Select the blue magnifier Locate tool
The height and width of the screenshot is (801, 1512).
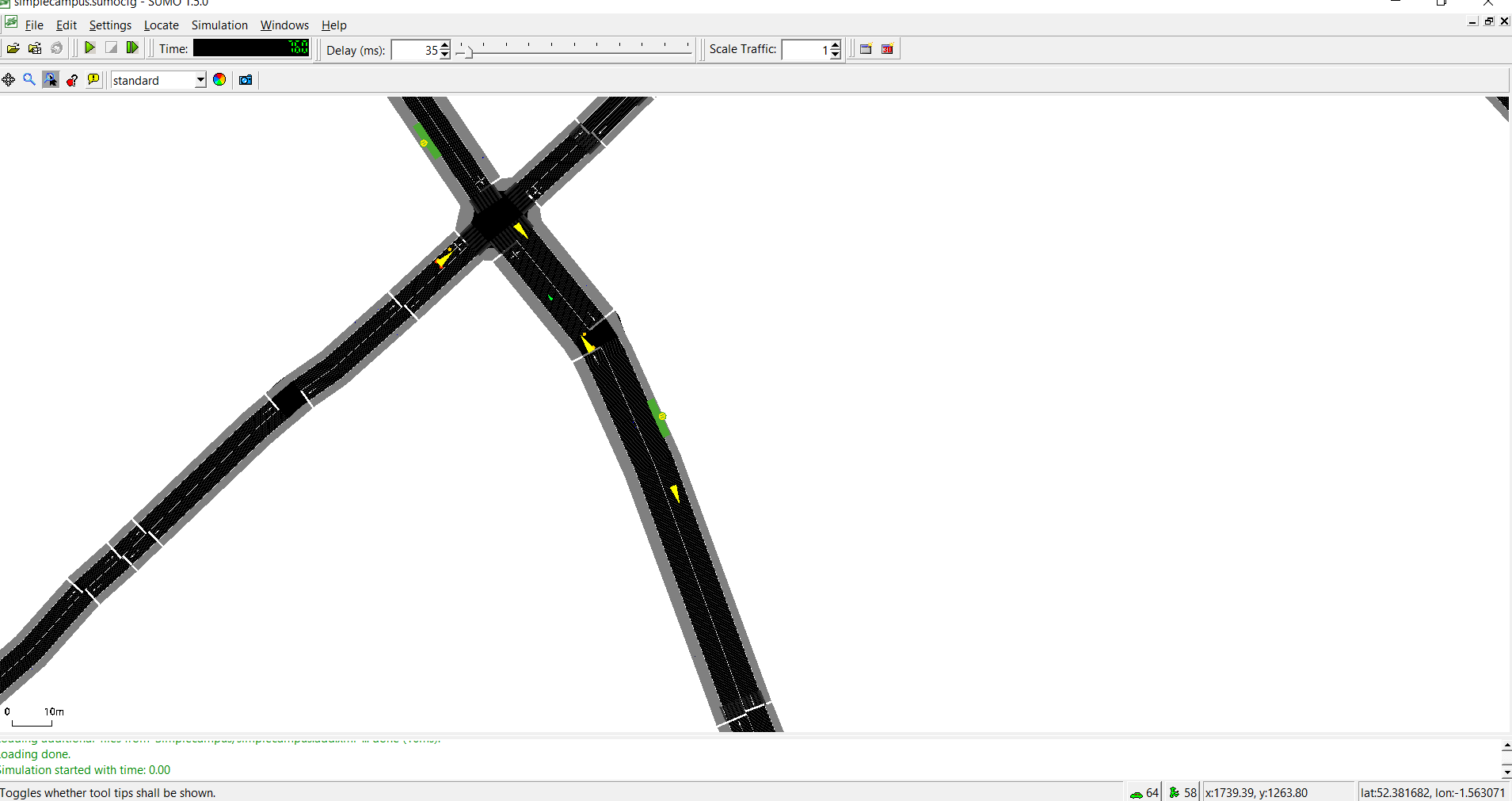(x=29, y=80)
